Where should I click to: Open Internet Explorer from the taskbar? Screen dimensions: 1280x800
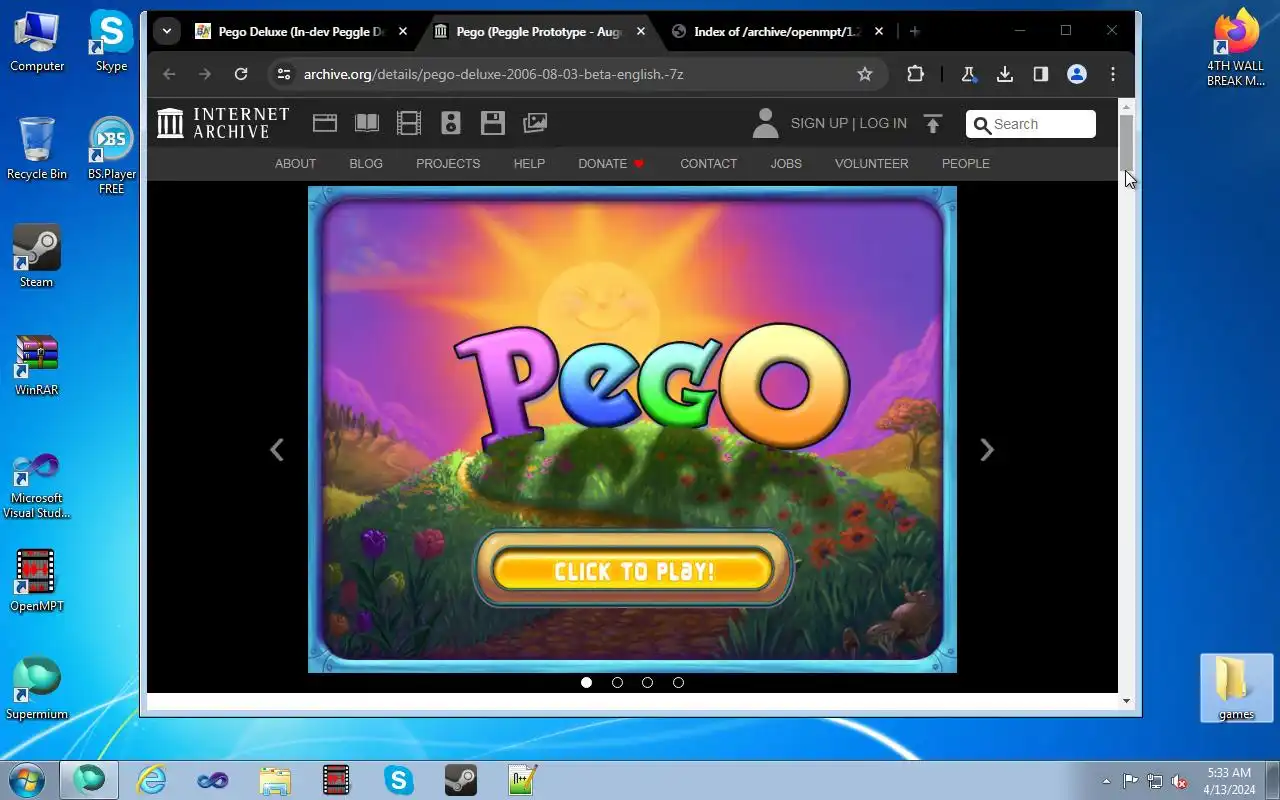[152, 779]
